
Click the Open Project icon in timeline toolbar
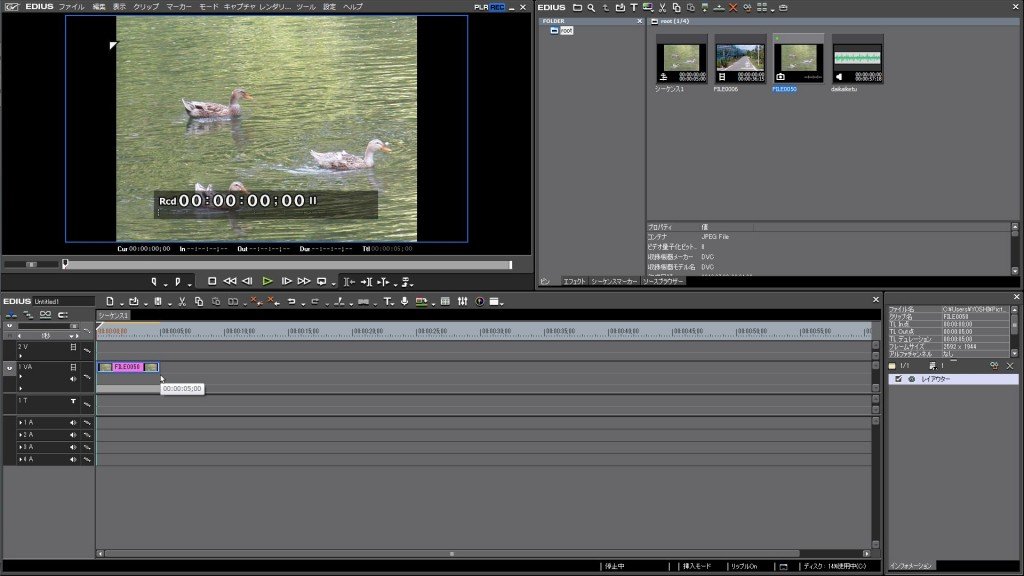tap(133, 302)
